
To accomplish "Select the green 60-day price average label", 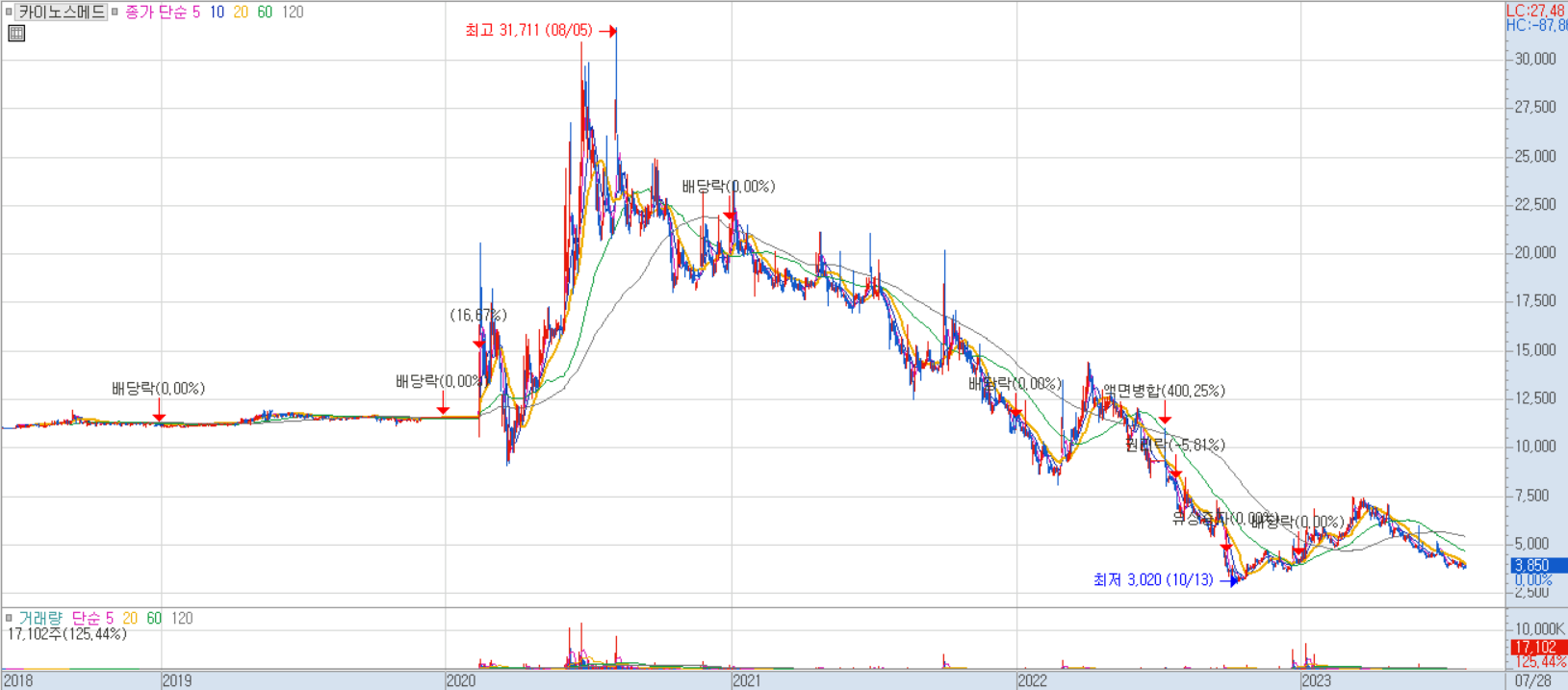I will pos(265,13).
